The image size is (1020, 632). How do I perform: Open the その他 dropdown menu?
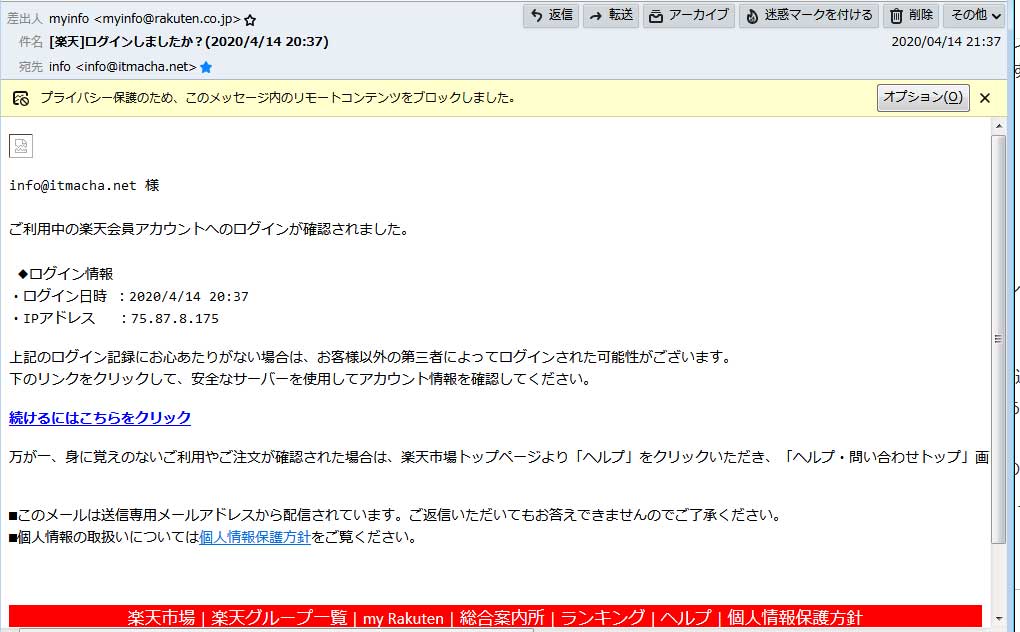click(x=976, y=15)
